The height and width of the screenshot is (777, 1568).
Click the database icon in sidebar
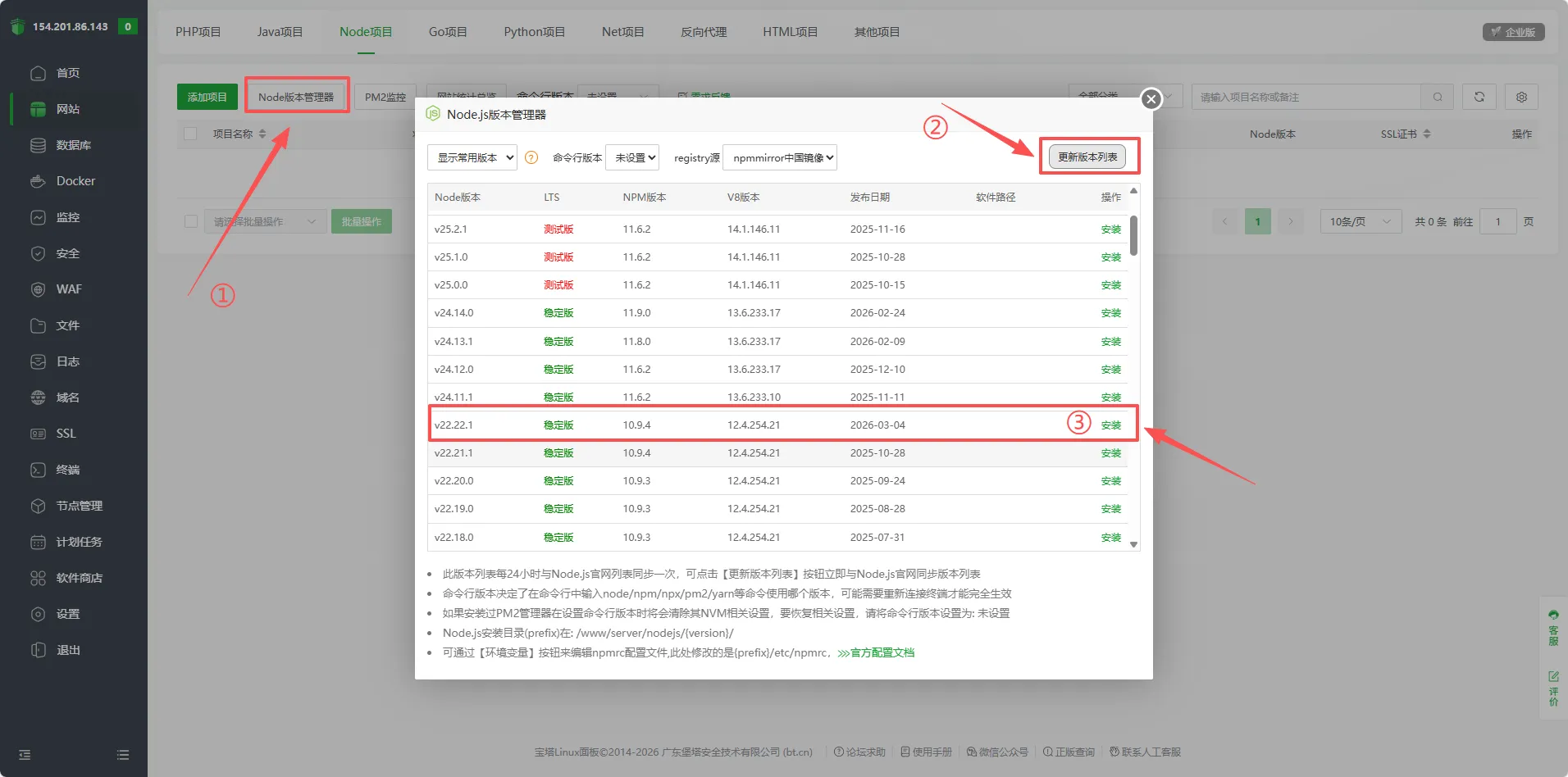[x=38, y=145]
